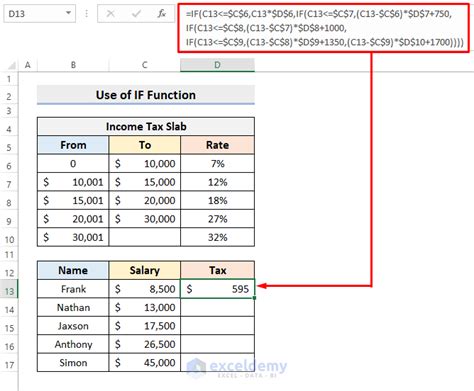Image resolution: width=474 pixels, height=391 pixels.
Task: Select the To cell with 30,000
Action: click(145, 219)
